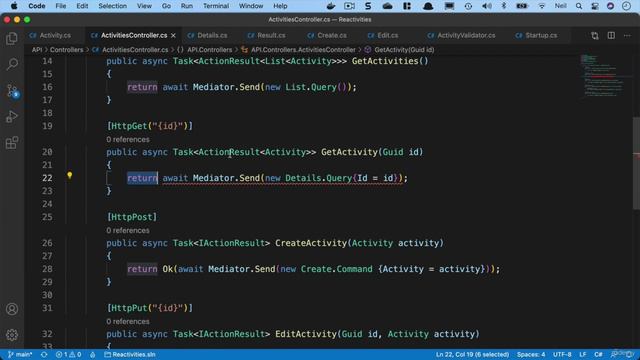Open the Code menu
The height and width of the screenshot is (360, 640).
(x=37, y=6)
